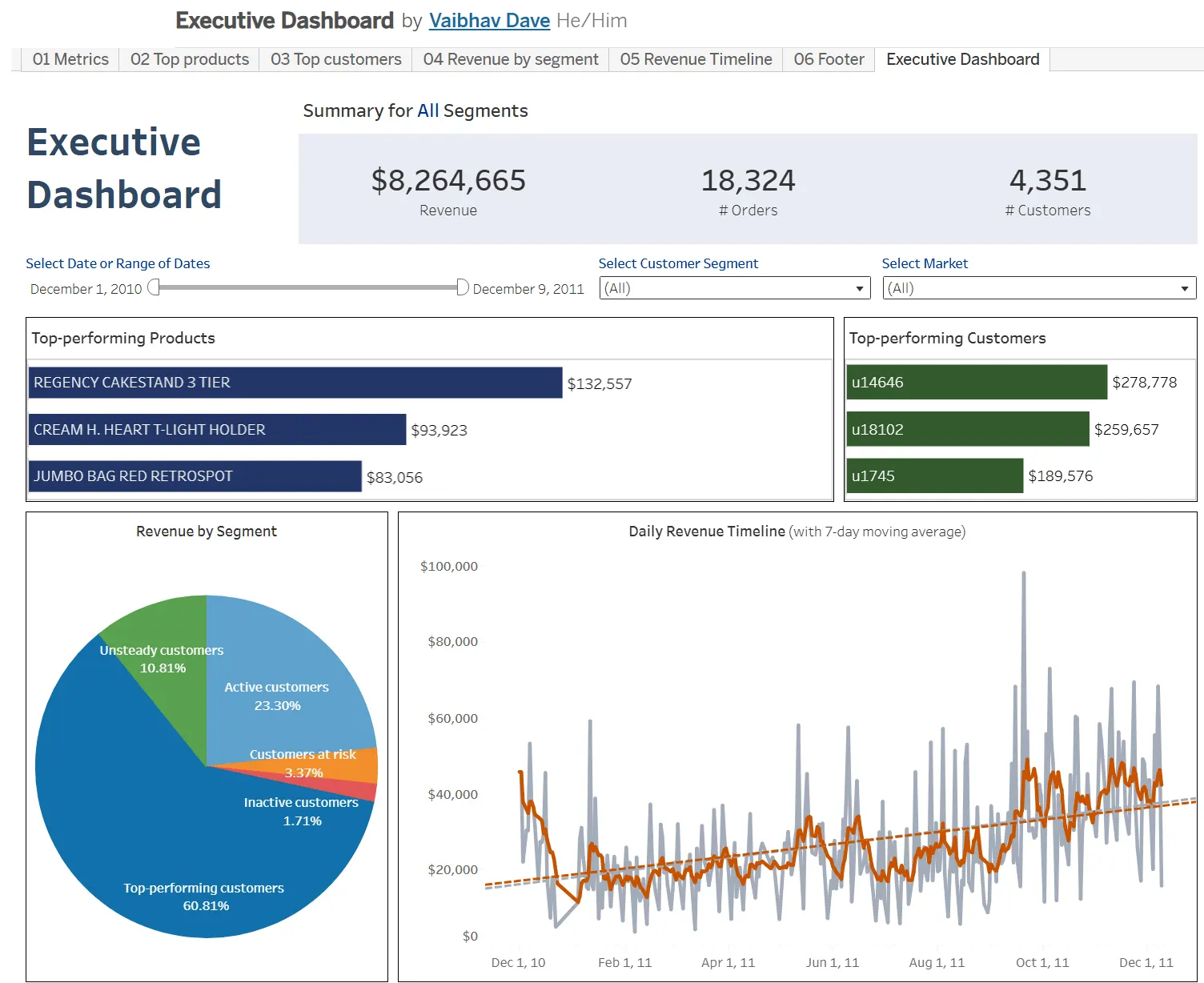
Task: Click December 1, 2010 start date
Action: point(86,289)
